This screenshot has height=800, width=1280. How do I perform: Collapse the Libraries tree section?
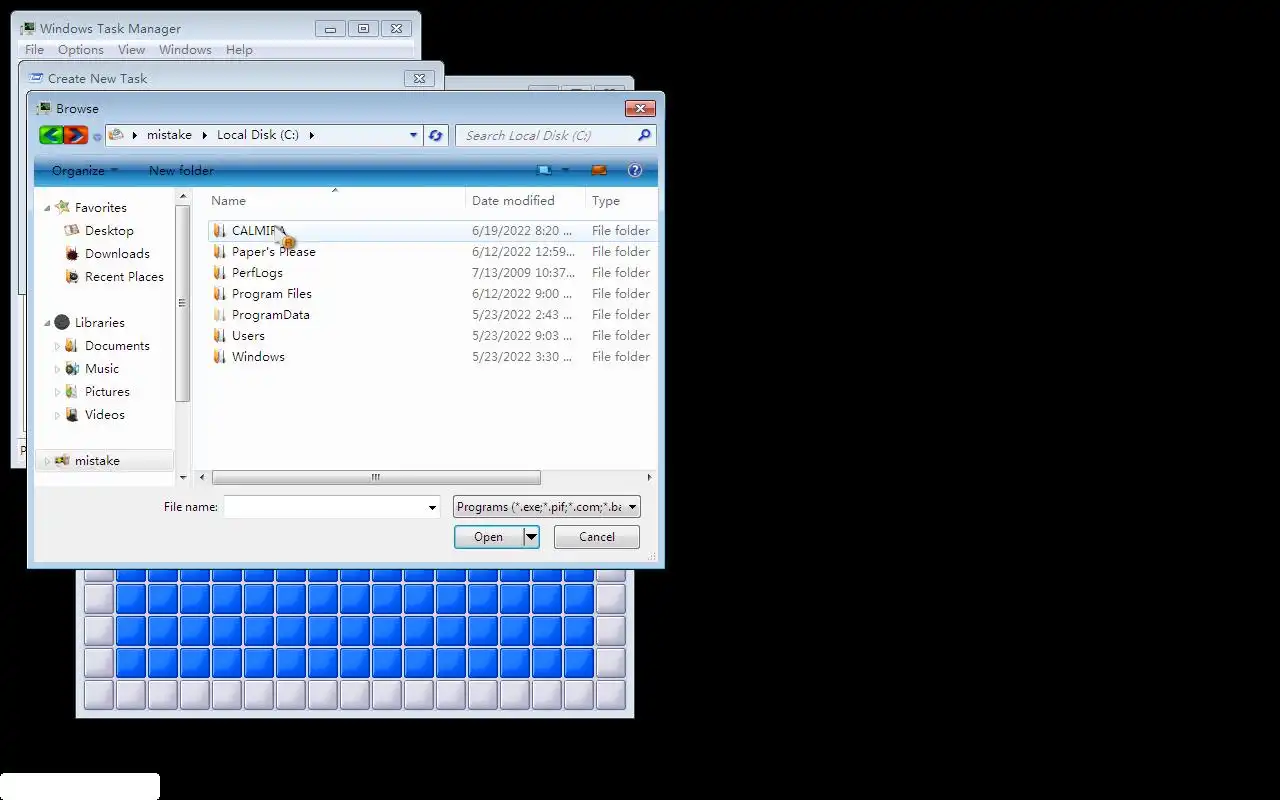[x=47, y=323]
